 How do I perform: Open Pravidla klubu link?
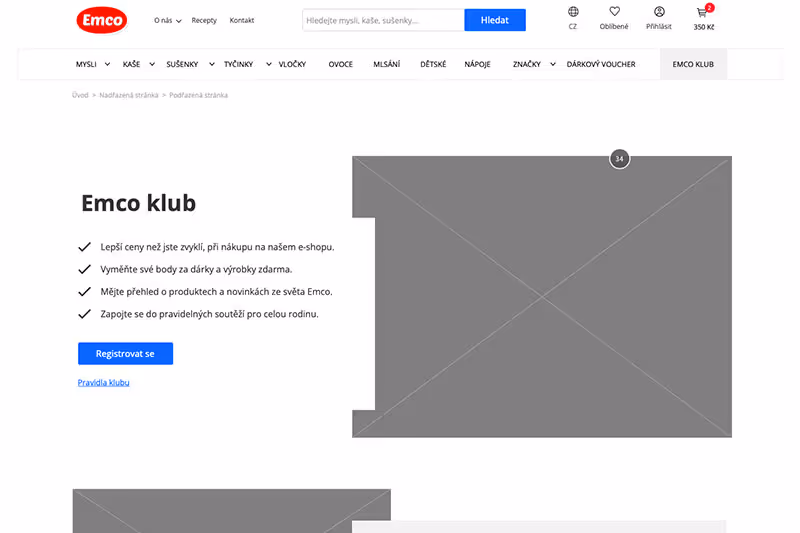click(x=104, y=383)
